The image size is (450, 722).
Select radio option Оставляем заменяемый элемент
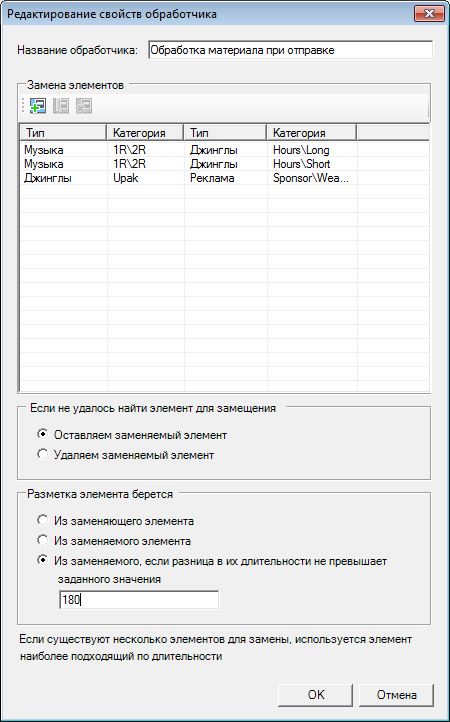[x=42, y=434]
